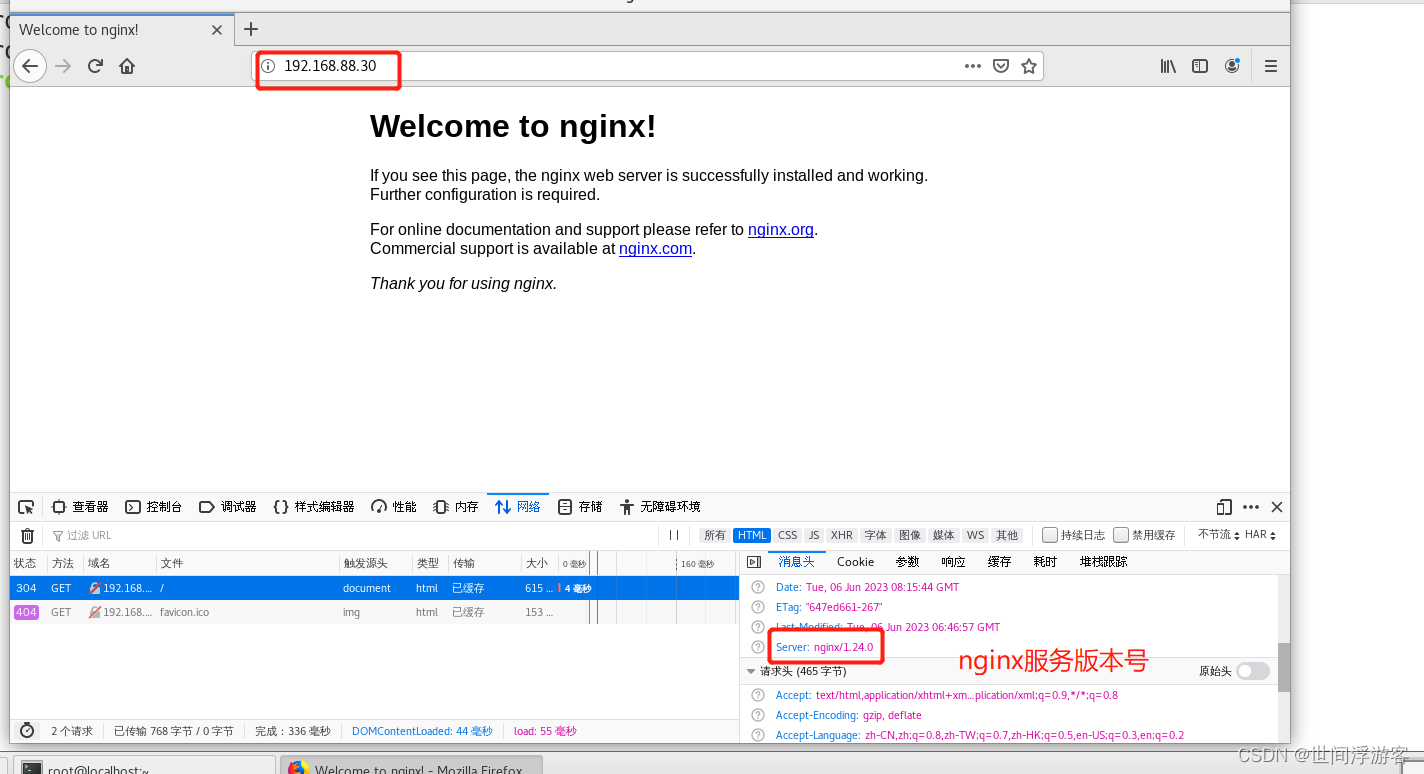The image size is (1424, 774).
Task: Sort requests by 状态 column header
Action: point(28,563)
